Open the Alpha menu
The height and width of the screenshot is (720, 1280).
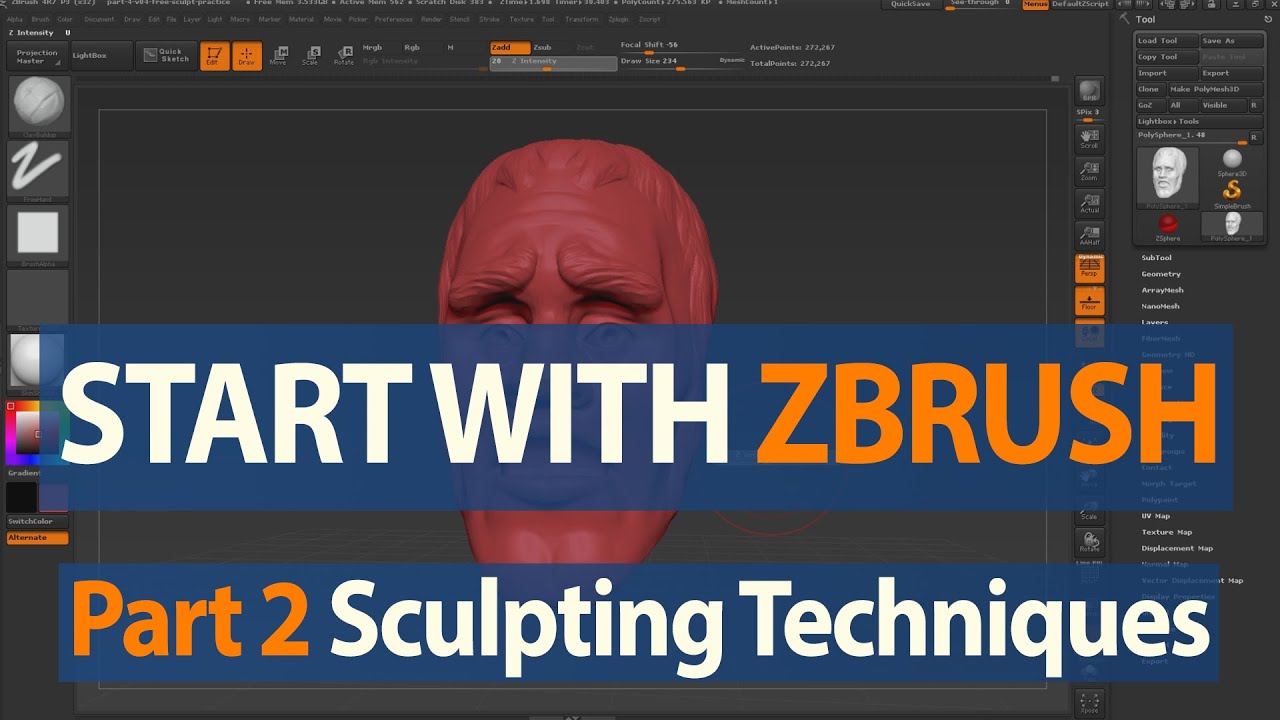point(15,19)
